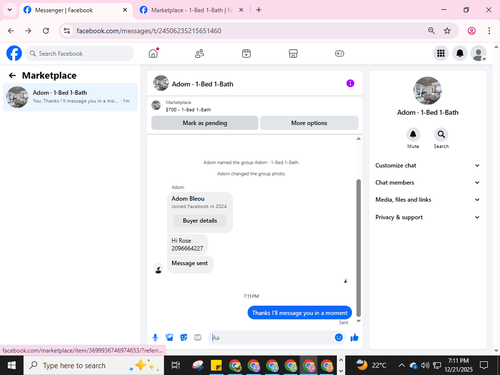Close the Messenger tab
The height and width of the screenshot is (375, 500).
[x=125, y=10]
